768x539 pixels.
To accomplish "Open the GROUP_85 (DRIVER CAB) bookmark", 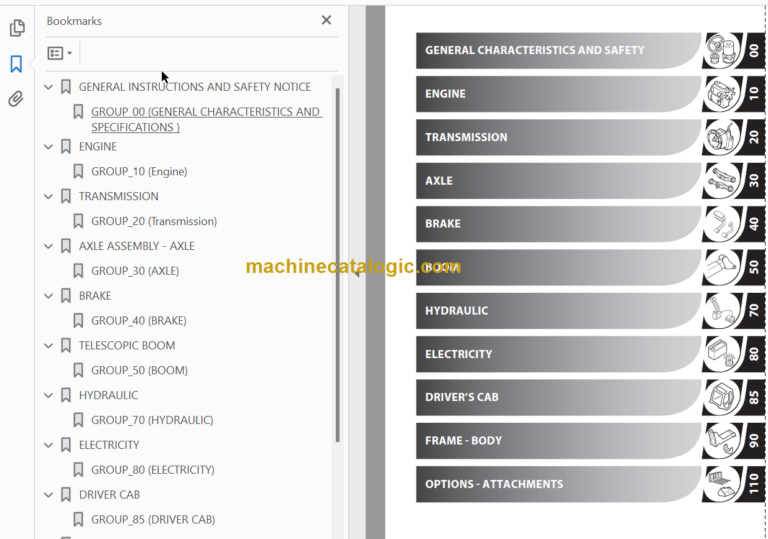I will [x=153, y=519].
